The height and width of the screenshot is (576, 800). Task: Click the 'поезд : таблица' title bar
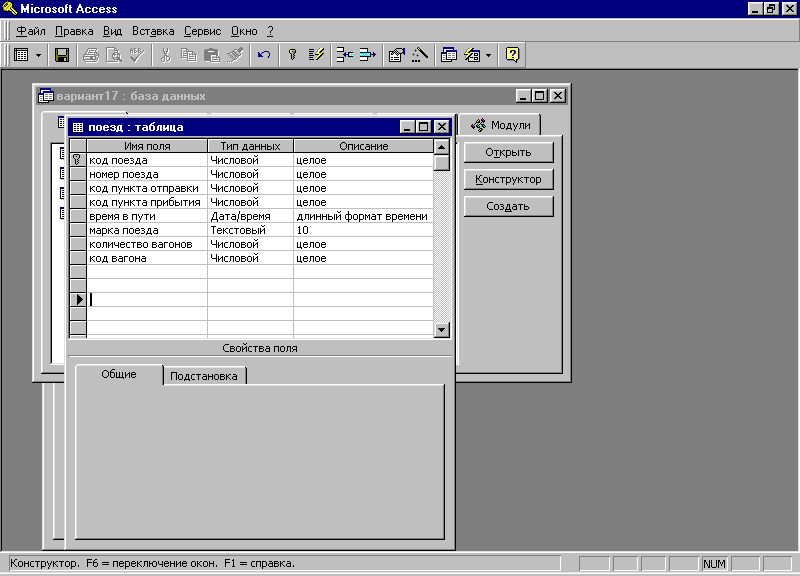pyautogui.click(x=235, y=127)
